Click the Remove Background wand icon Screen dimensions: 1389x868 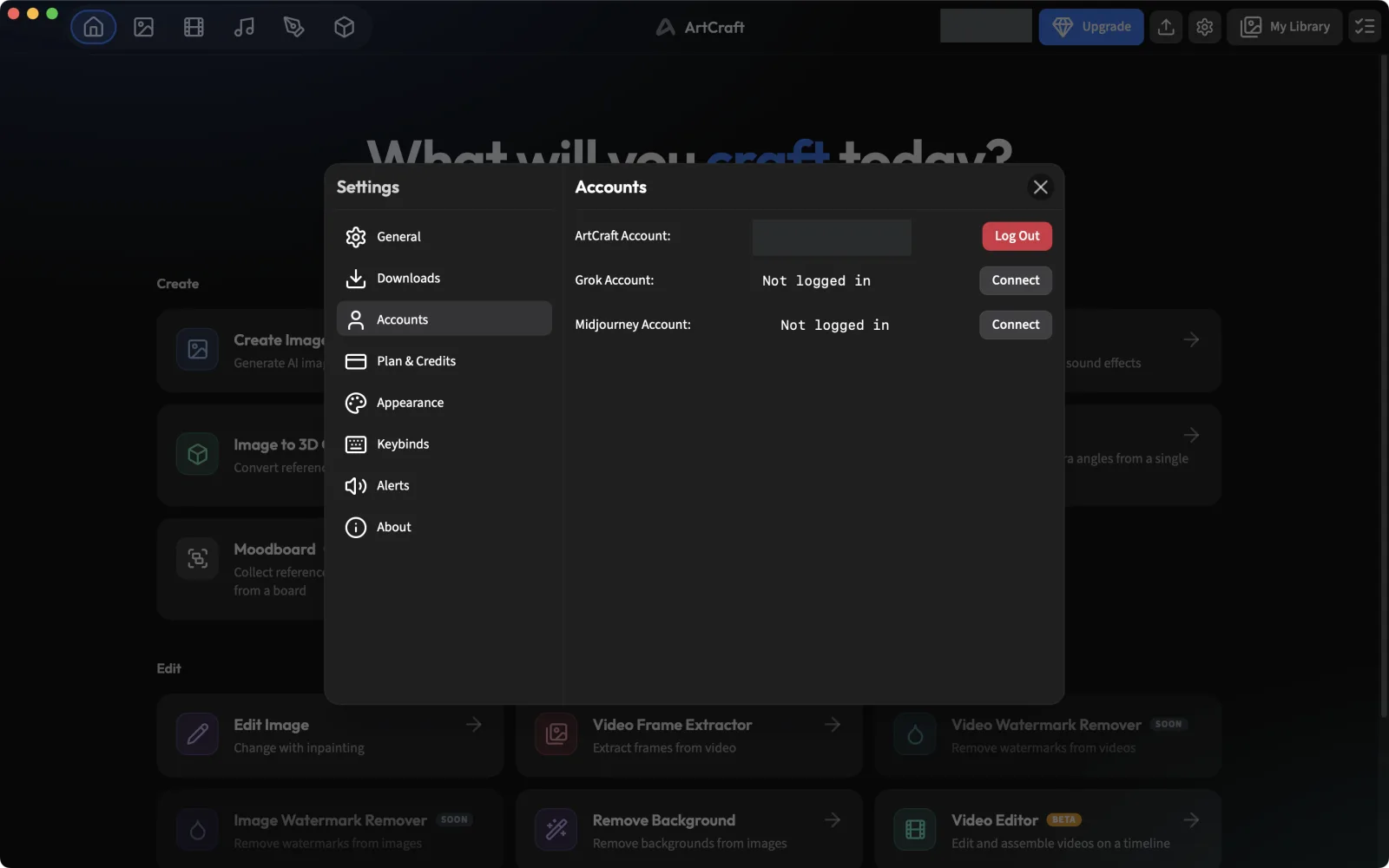556,830
